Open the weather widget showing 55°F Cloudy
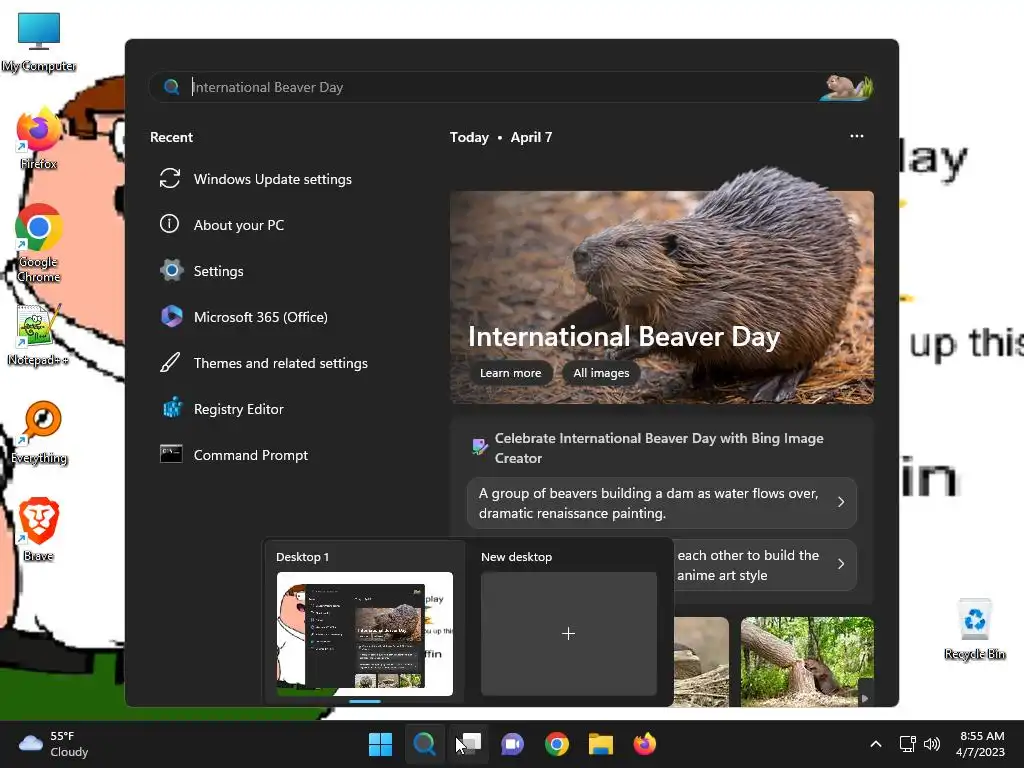 point(54,744)
